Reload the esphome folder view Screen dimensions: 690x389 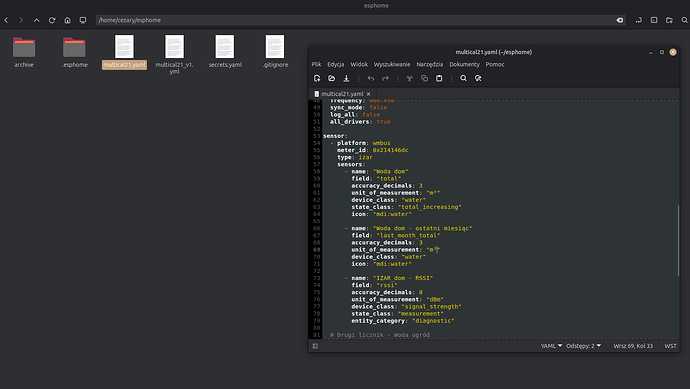click(52, 20)
